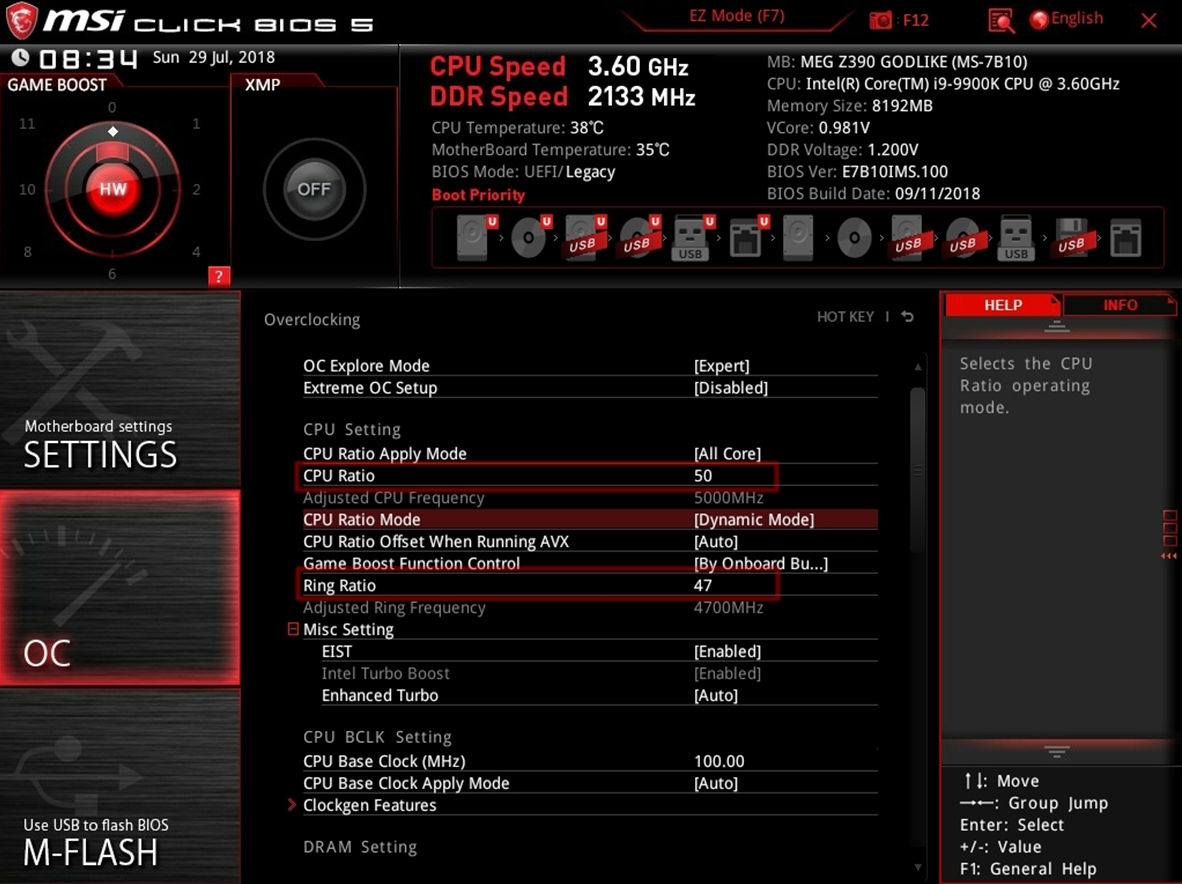1182x884 pixels.
Task: Select the UEFI optical disc boot device
Action: [531, 237]
